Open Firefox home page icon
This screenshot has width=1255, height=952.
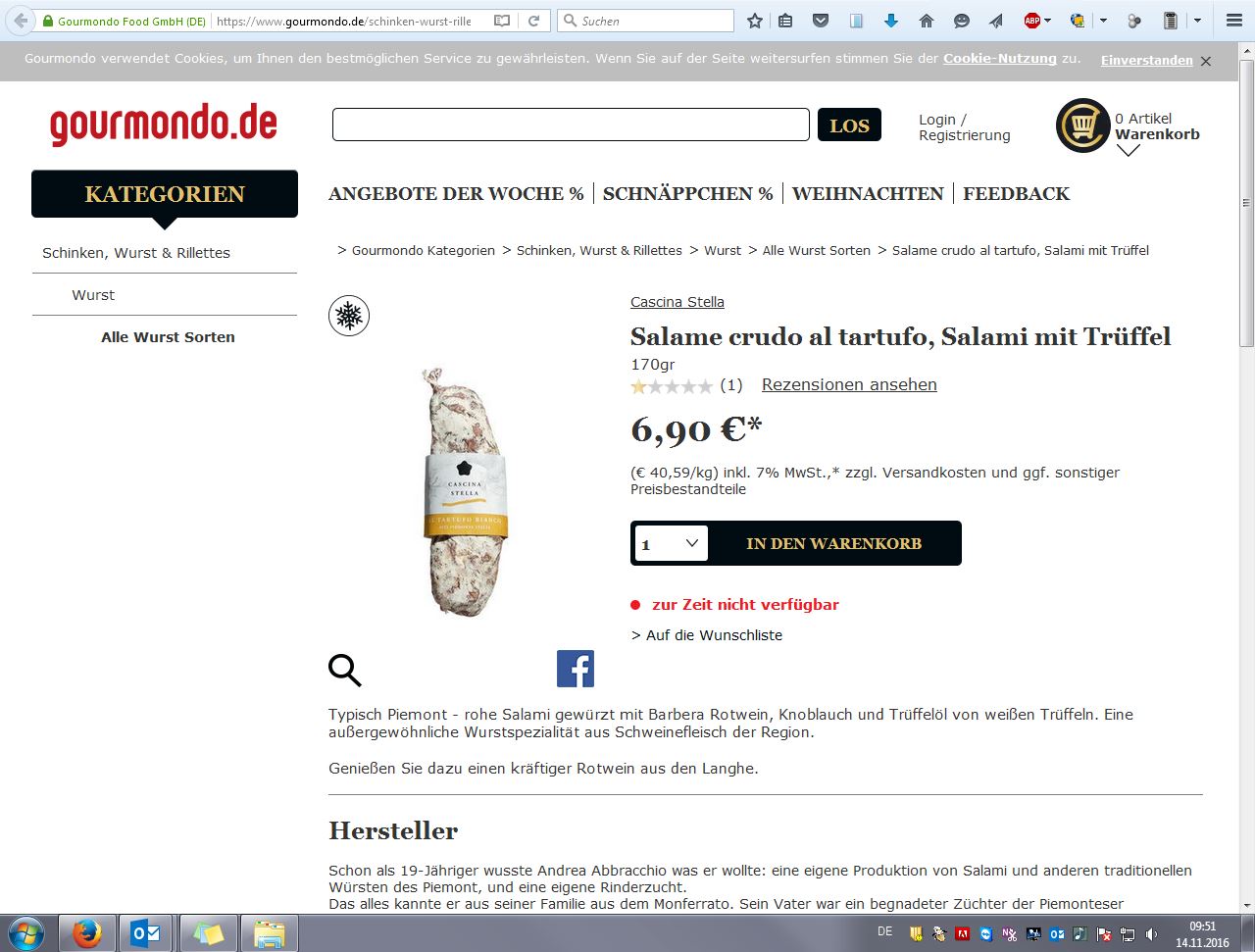pos(927,21)
